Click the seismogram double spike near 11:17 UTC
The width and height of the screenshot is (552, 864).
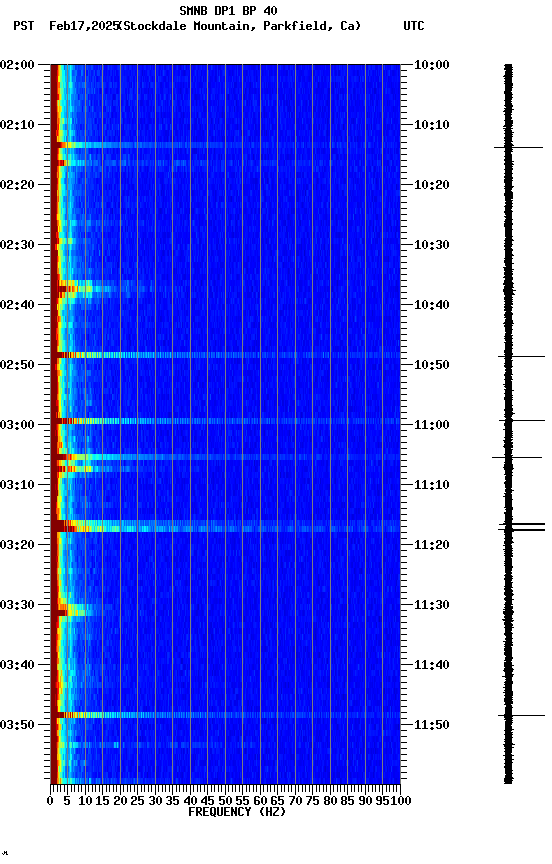522,527
